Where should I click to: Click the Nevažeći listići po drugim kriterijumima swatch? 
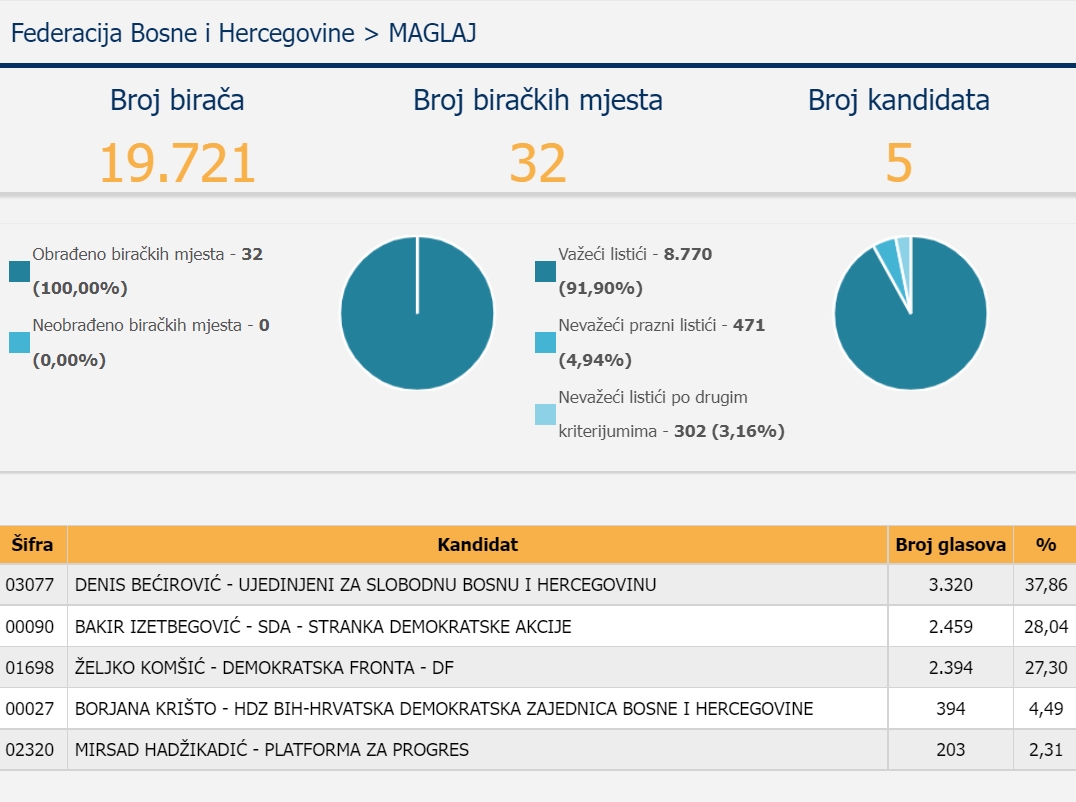(x=545, y=414)
